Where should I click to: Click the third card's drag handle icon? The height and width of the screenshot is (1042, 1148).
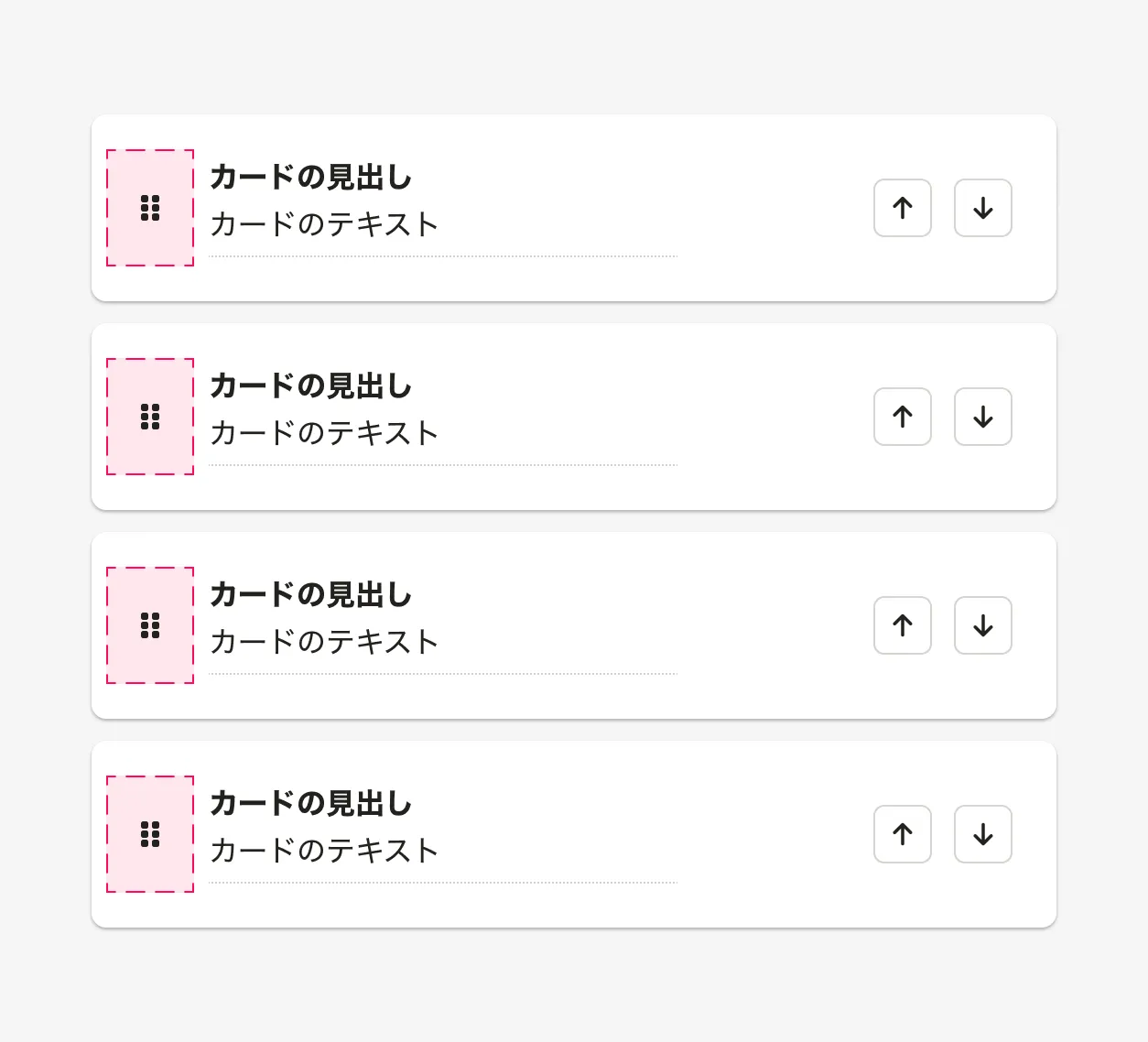(150, 625)
